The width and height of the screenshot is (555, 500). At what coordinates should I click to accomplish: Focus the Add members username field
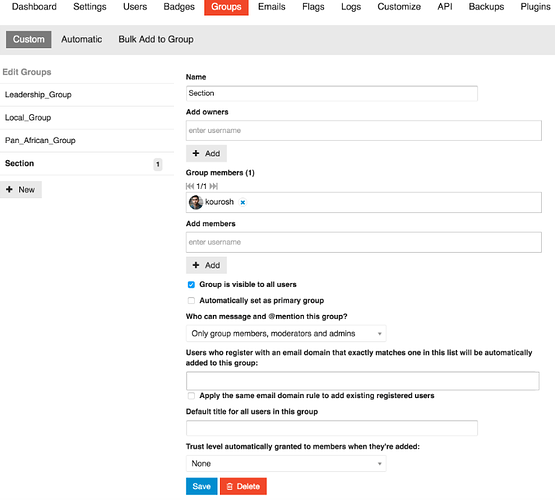pyautogui.click(x=364, y=242)
